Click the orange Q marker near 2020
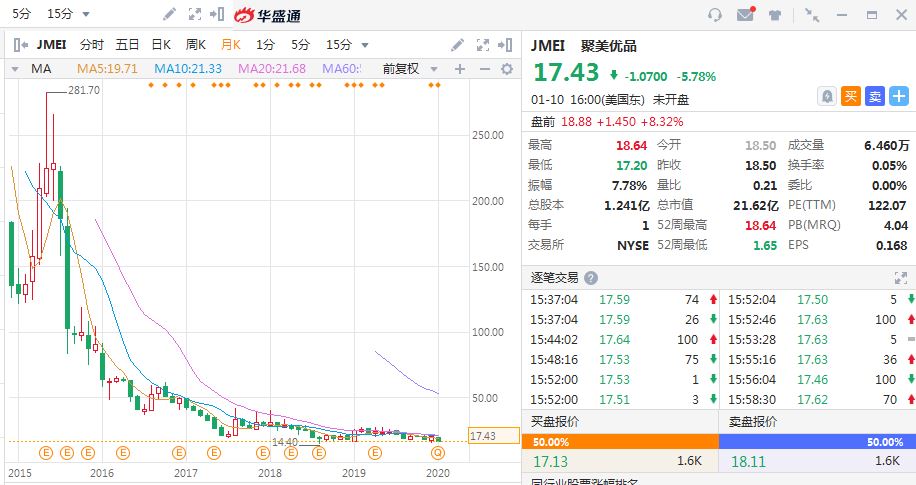Image resolution: width=916 pixels, height=485 pixels. coord(438,453)
